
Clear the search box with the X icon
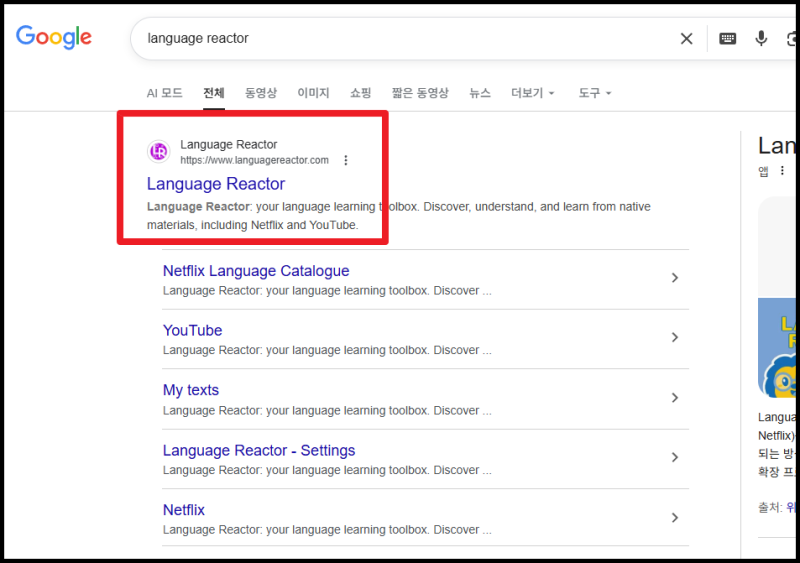tap(686, 38)
